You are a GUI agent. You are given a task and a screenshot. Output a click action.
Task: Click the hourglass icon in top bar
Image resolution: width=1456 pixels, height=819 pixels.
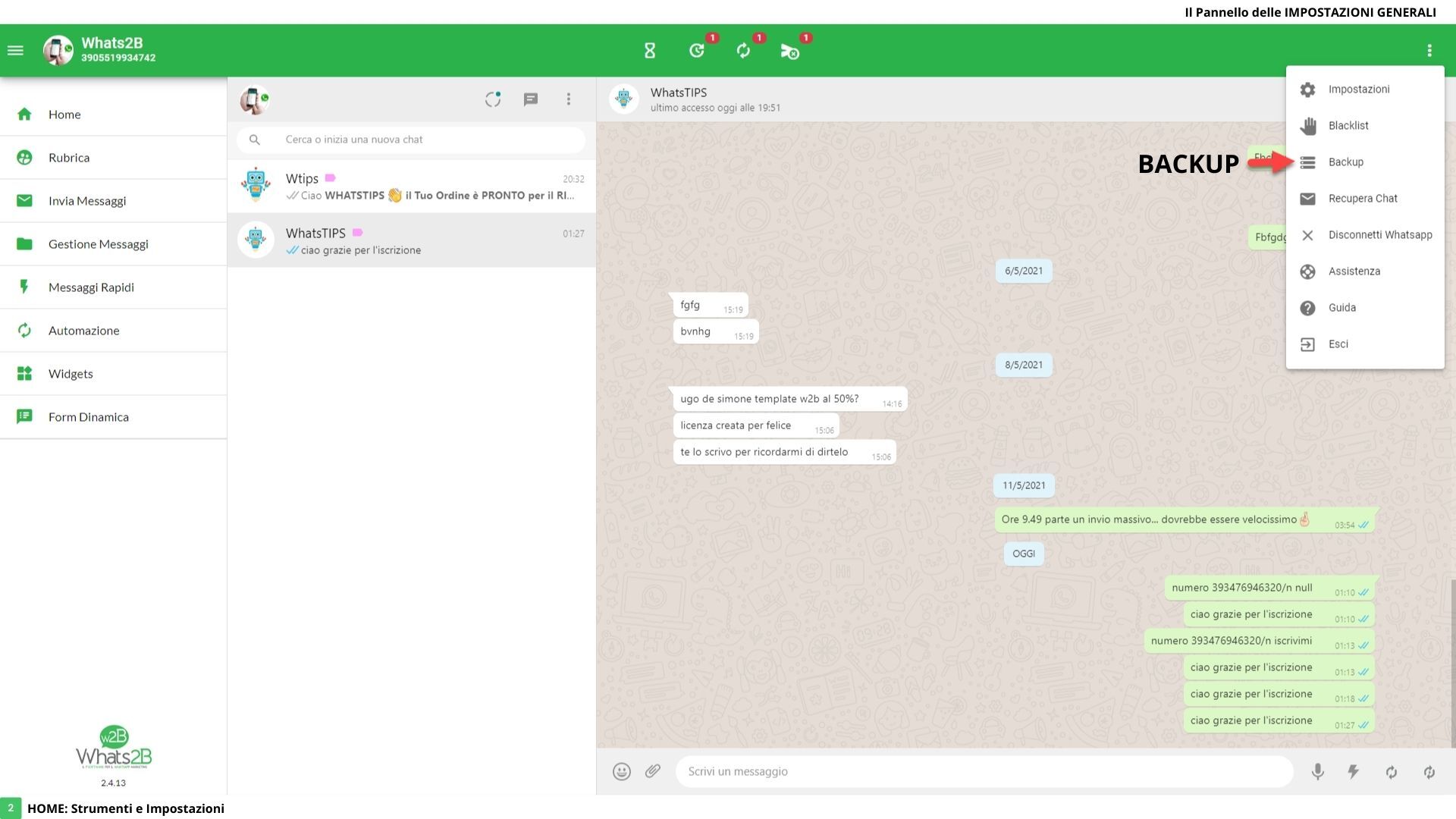tap(650, 51)
